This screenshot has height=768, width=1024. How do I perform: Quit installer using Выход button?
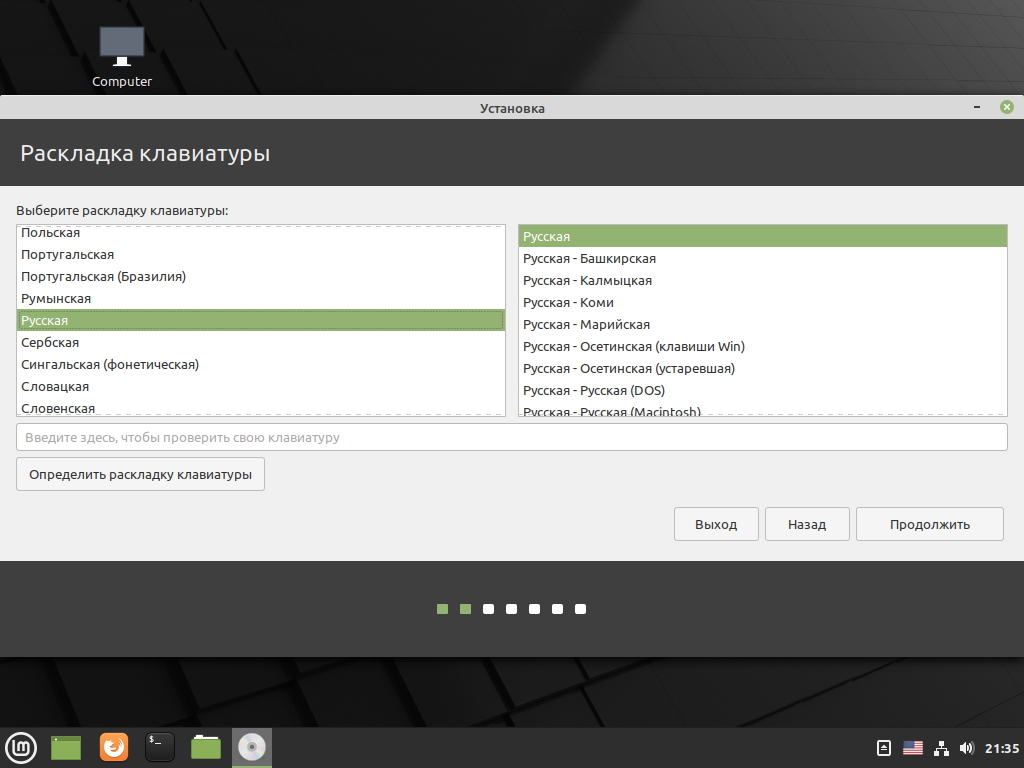tap(716, 524)
